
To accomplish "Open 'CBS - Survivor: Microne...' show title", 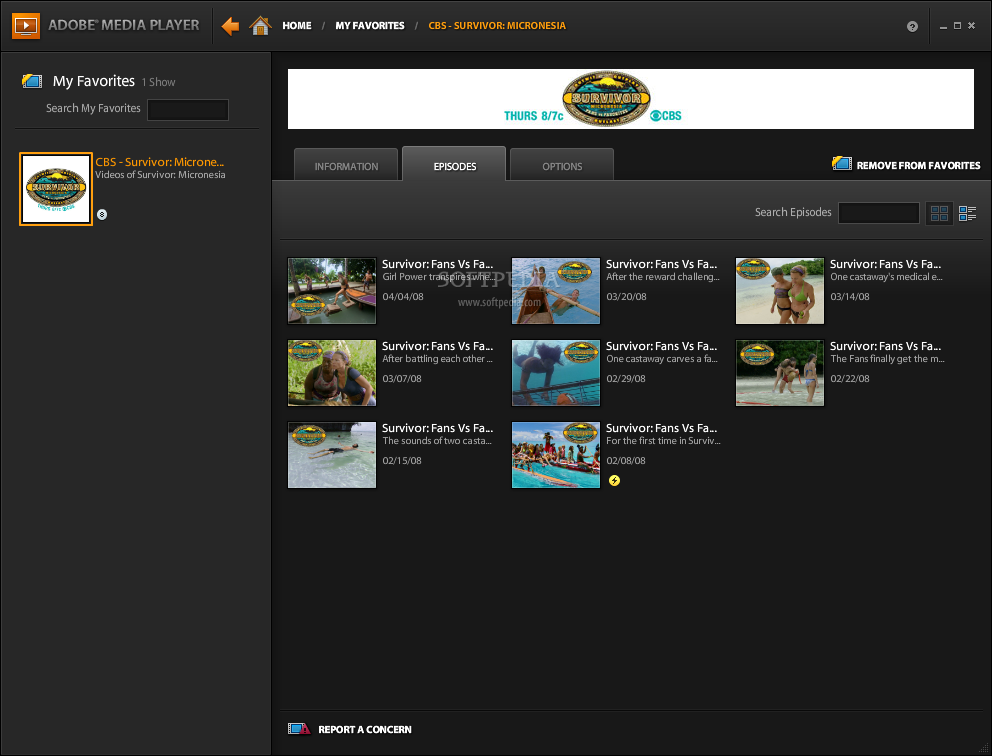I will click(x=159, y=162).
